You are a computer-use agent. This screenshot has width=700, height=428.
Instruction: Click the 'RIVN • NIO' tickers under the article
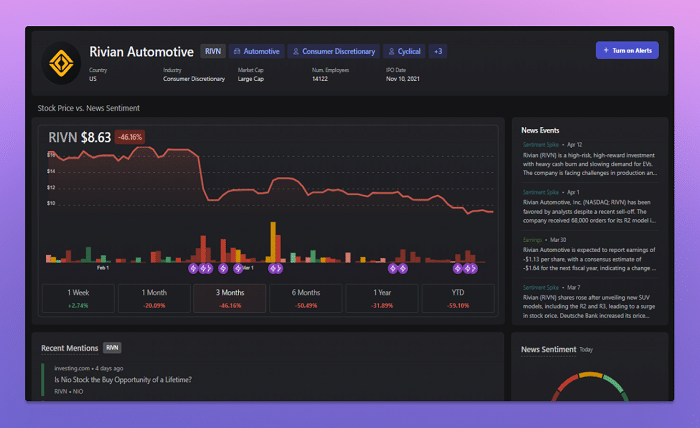[x=69, y=391]
